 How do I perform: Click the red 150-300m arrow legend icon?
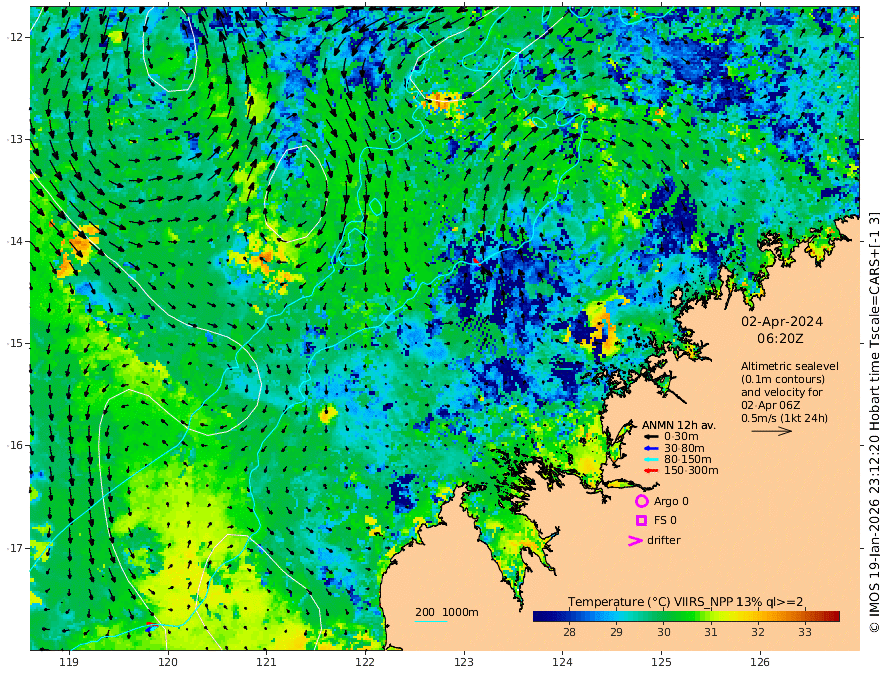click(651, 471)
